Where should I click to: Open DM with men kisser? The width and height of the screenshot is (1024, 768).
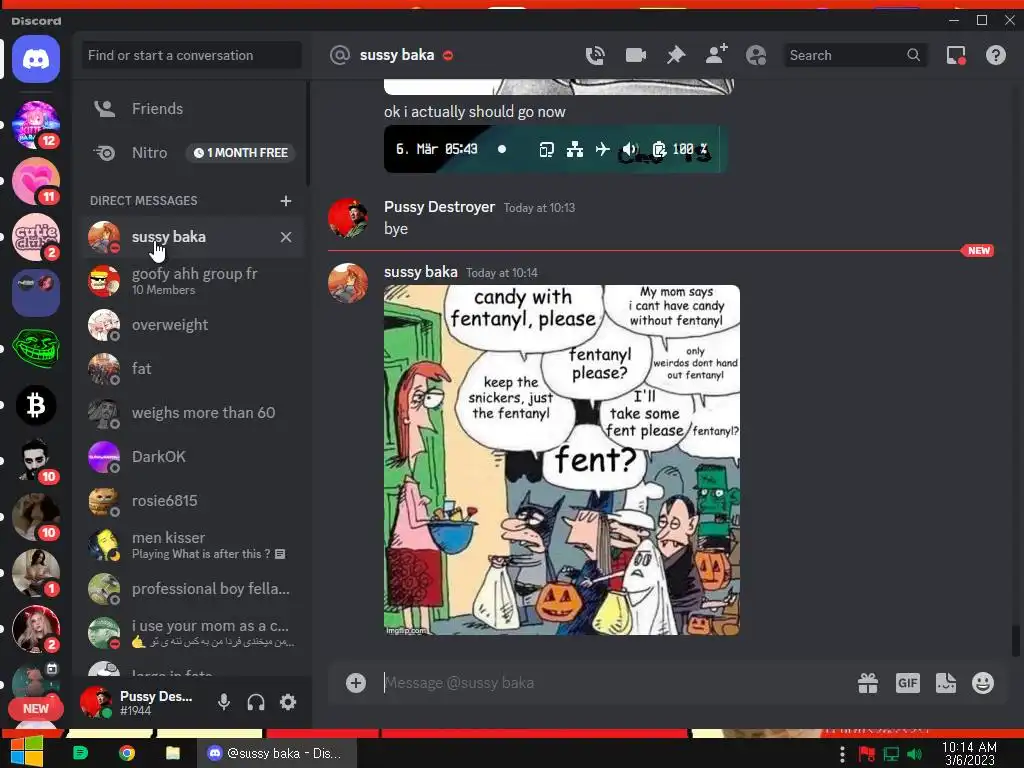(194, 545)
